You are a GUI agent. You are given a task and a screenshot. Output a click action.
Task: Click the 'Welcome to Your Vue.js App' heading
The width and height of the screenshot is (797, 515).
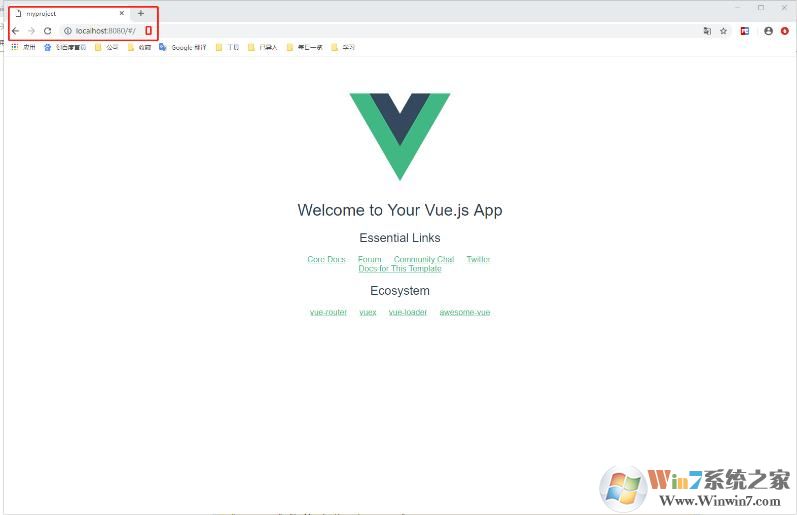pos(400,210)
